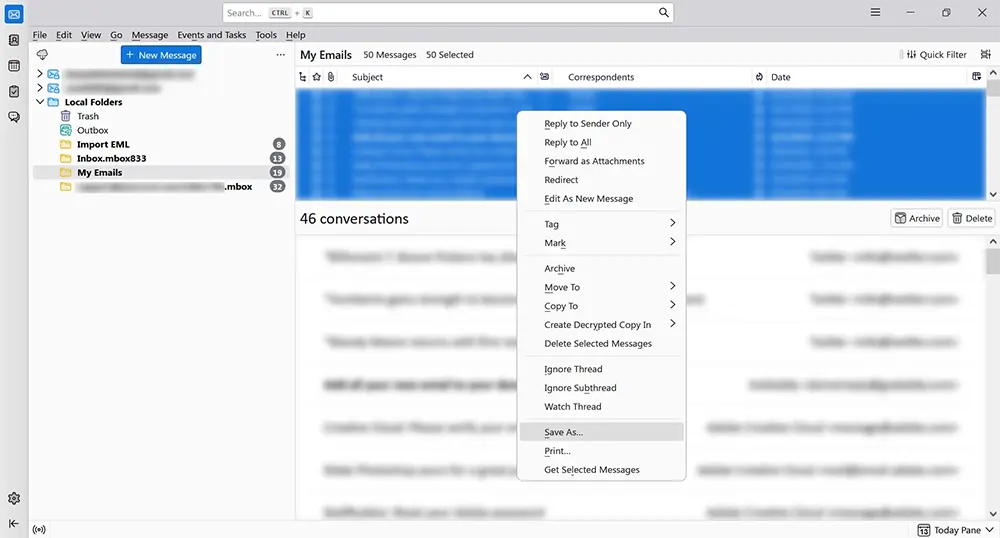Select the Trash folder
Viewport: 1000px width, 538px height.
point(88,116)
